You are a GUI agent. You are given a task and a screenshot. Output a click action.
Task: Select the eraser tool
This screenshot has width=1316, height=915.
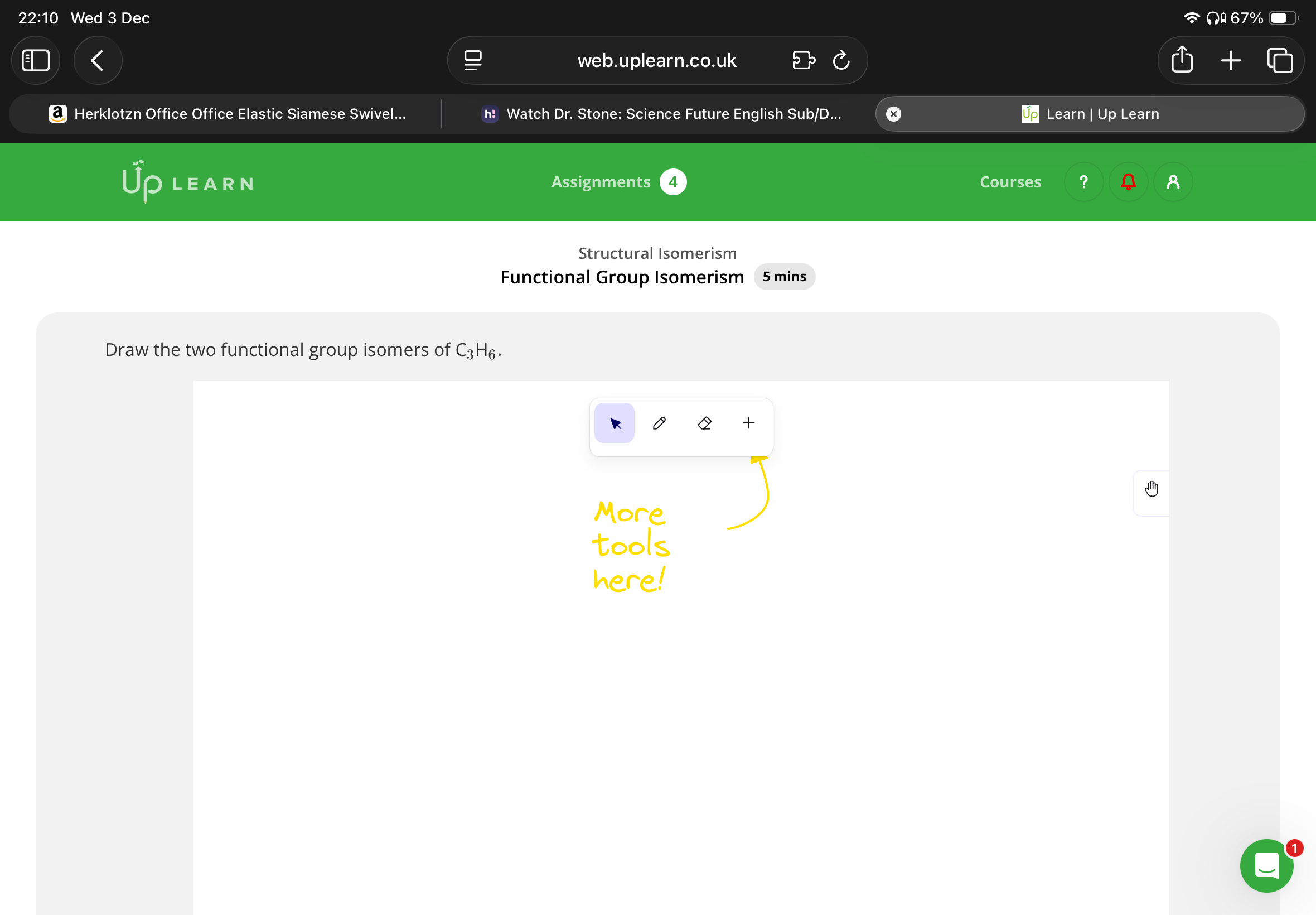click(x=704, y=423)
